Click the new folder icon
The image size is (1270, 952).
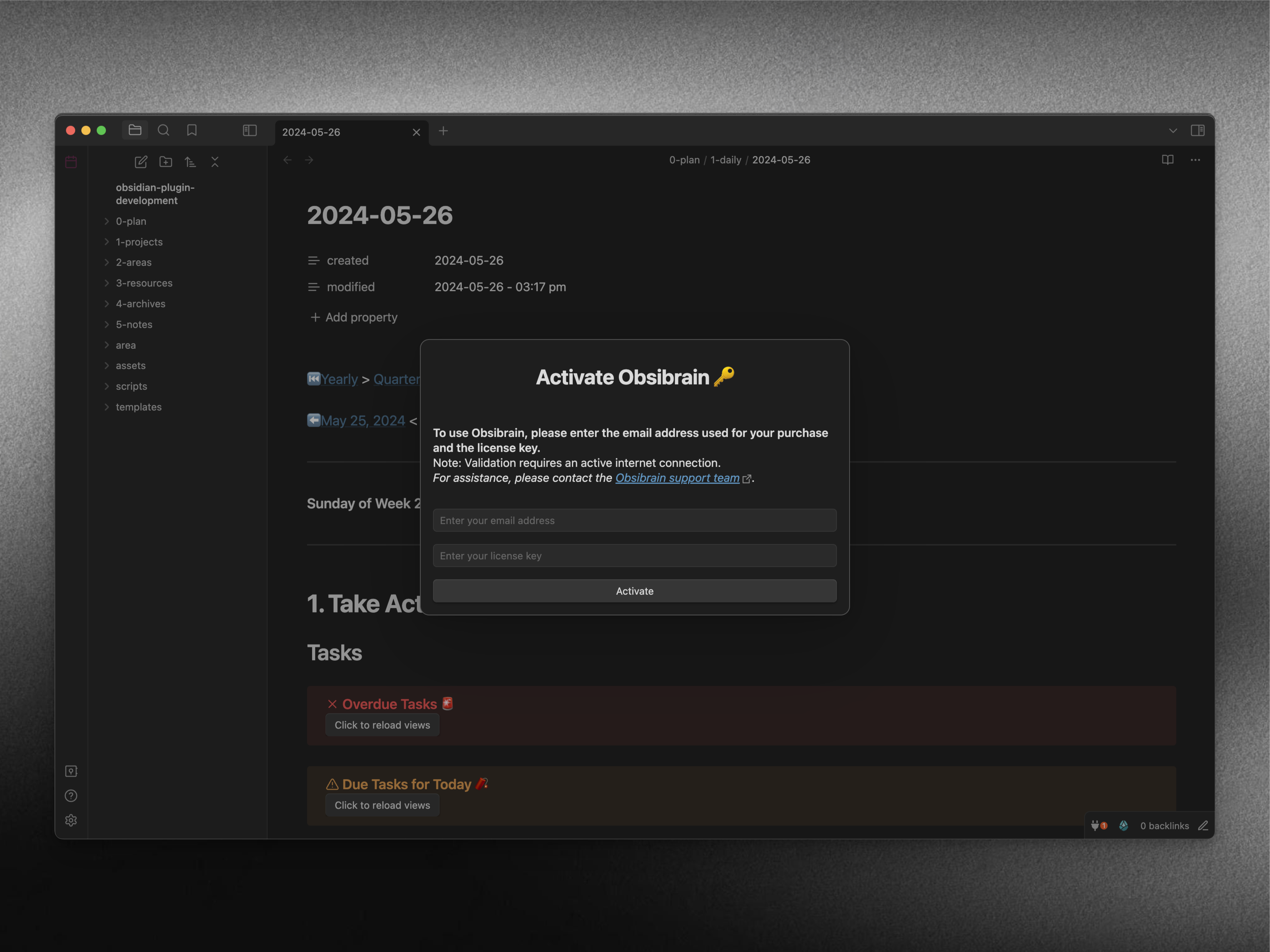pos(166,162)
